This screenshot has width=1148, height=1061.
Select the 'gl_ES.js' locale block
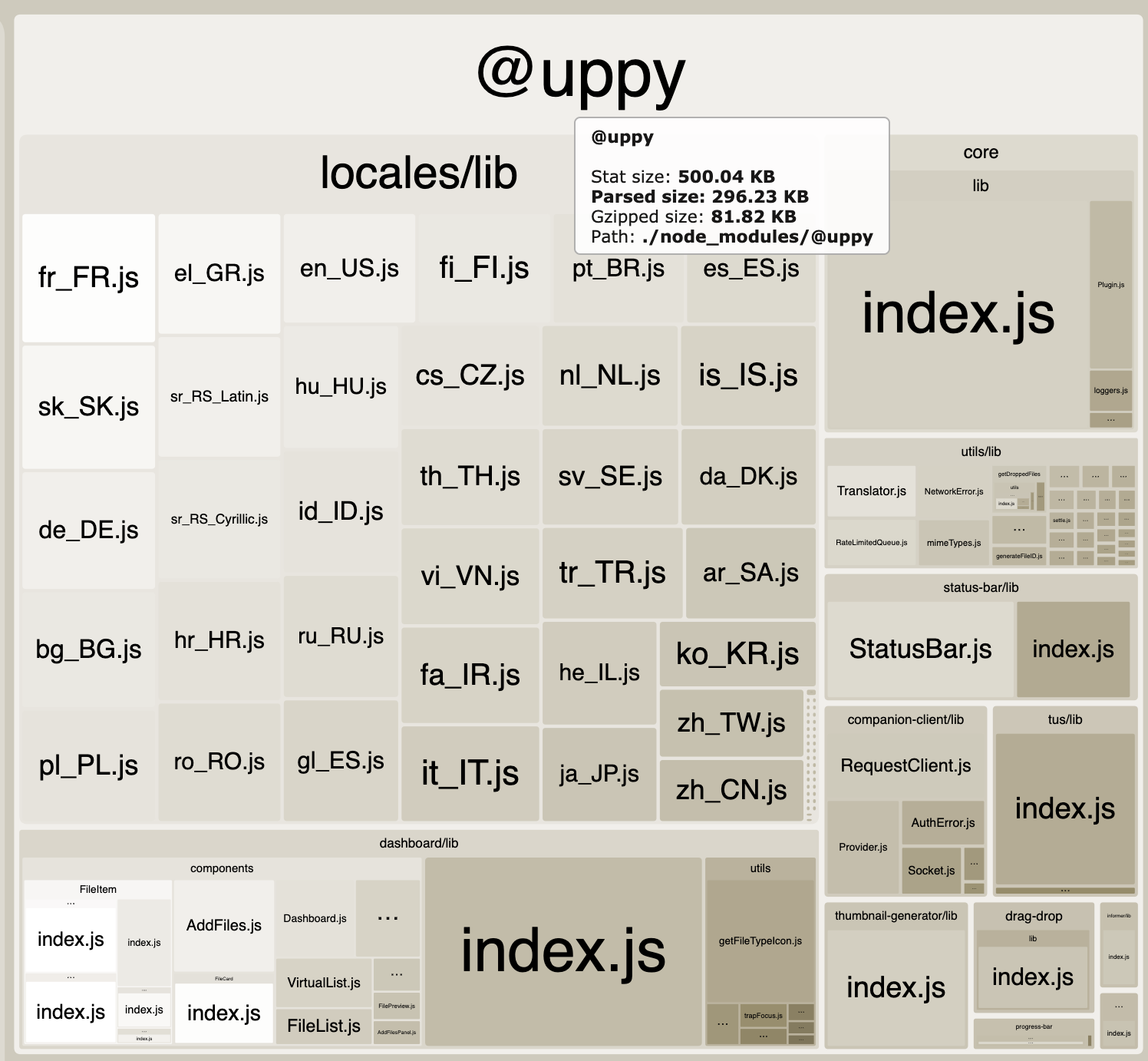click(341, 761)
